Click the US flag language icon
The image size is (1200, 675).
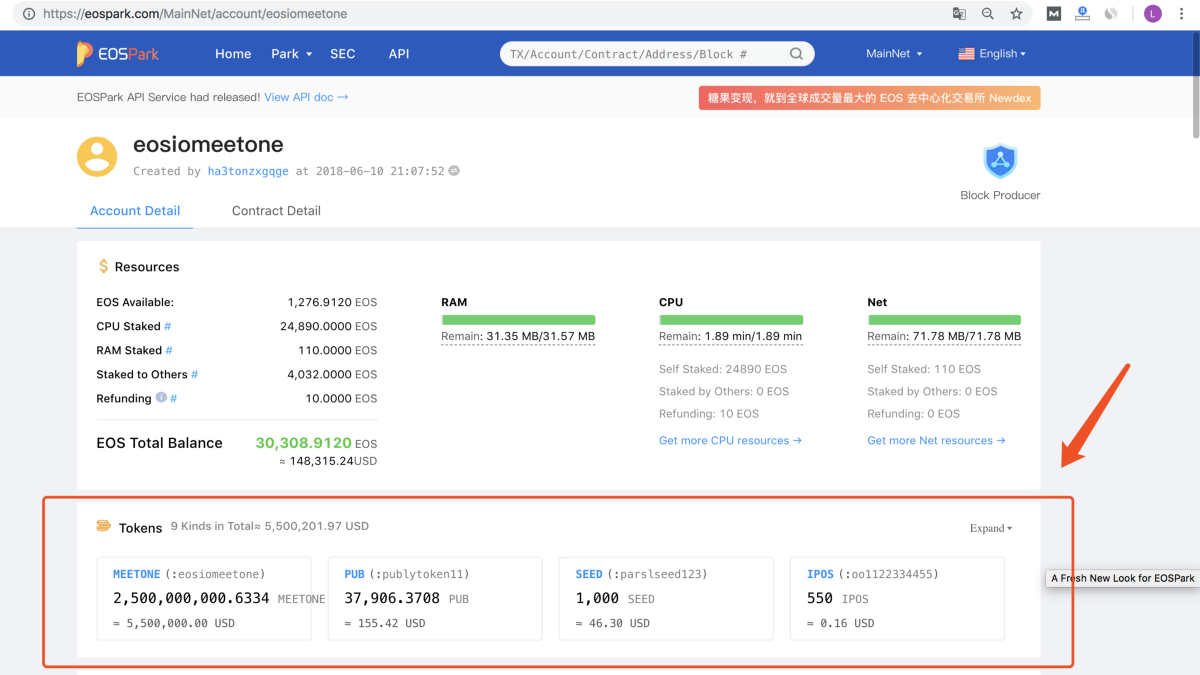tap(966, 54)
